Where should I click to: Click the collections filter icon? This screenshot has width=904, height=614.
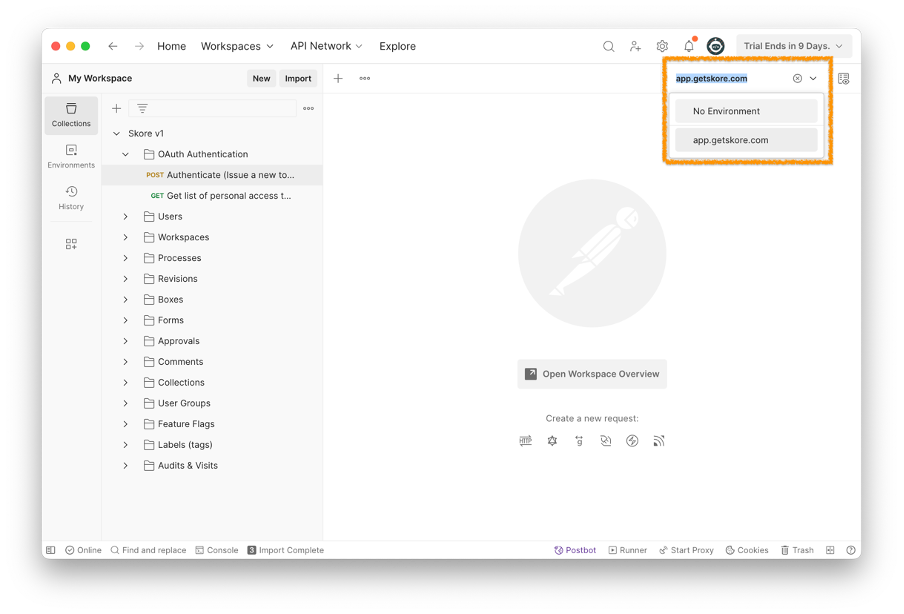coord(142,108)
